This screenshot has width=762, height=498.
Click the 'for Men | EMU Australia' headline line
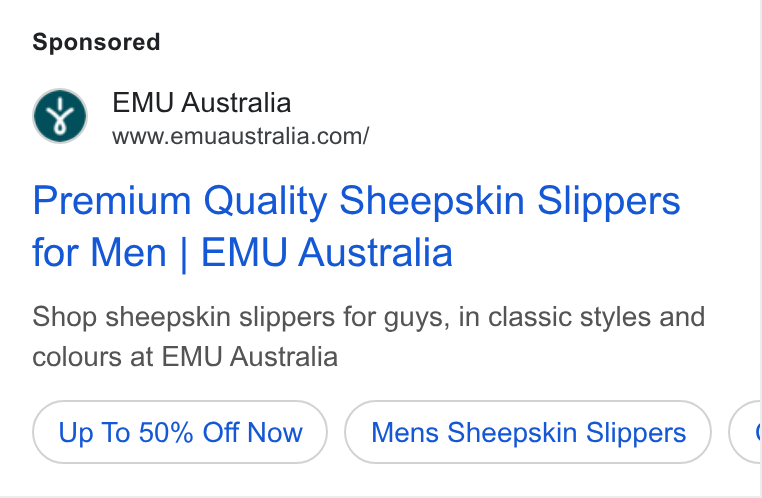(242, 253)
